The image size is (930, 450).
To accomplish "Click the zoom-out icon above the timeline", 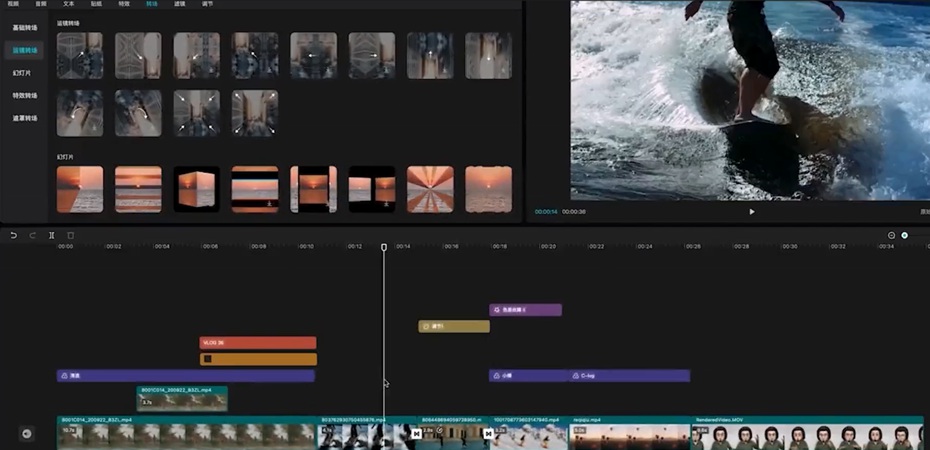I will pyautogui.click(x=891, y=235).
